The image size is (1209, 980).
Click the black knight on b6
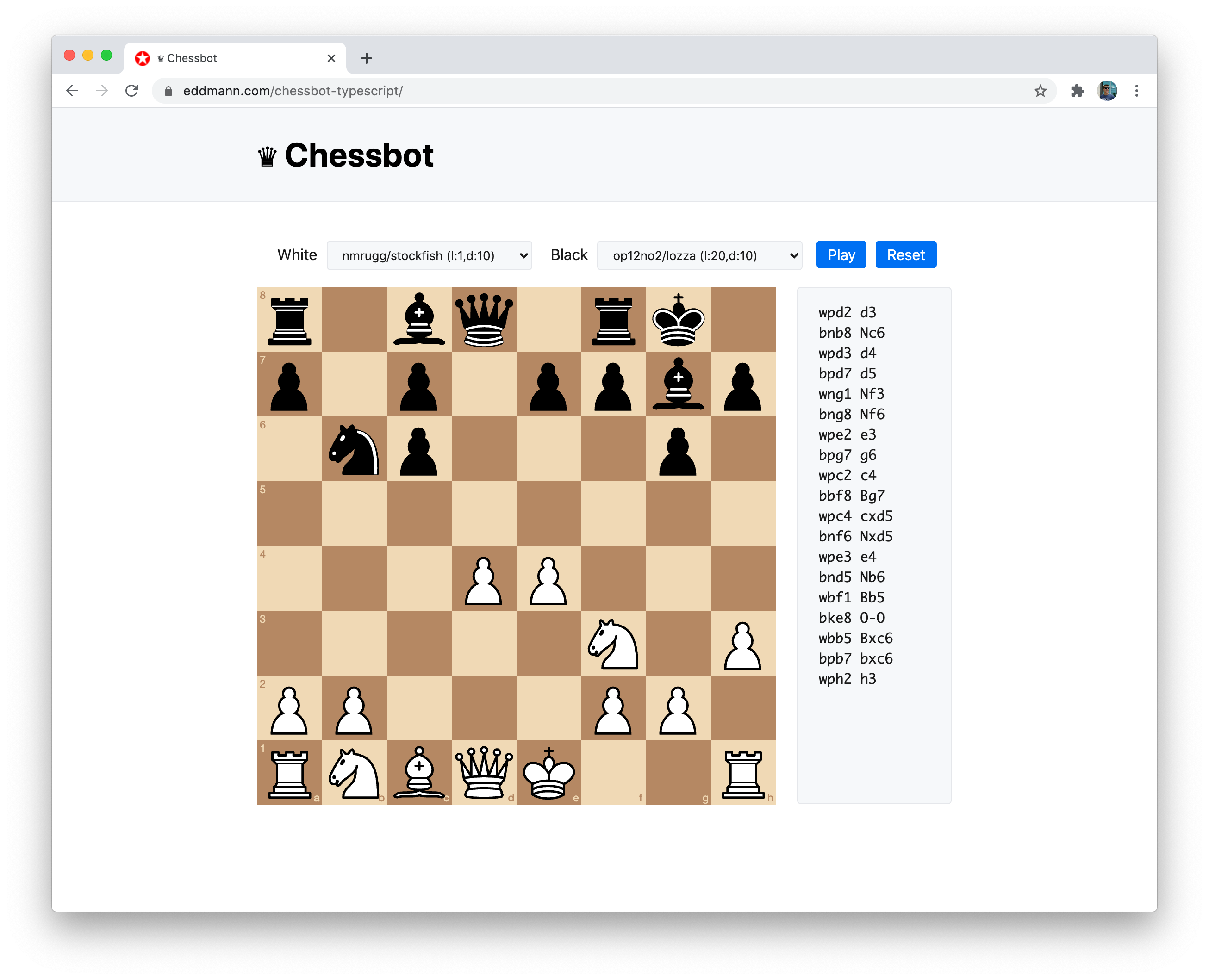click(x=354, y=449)
